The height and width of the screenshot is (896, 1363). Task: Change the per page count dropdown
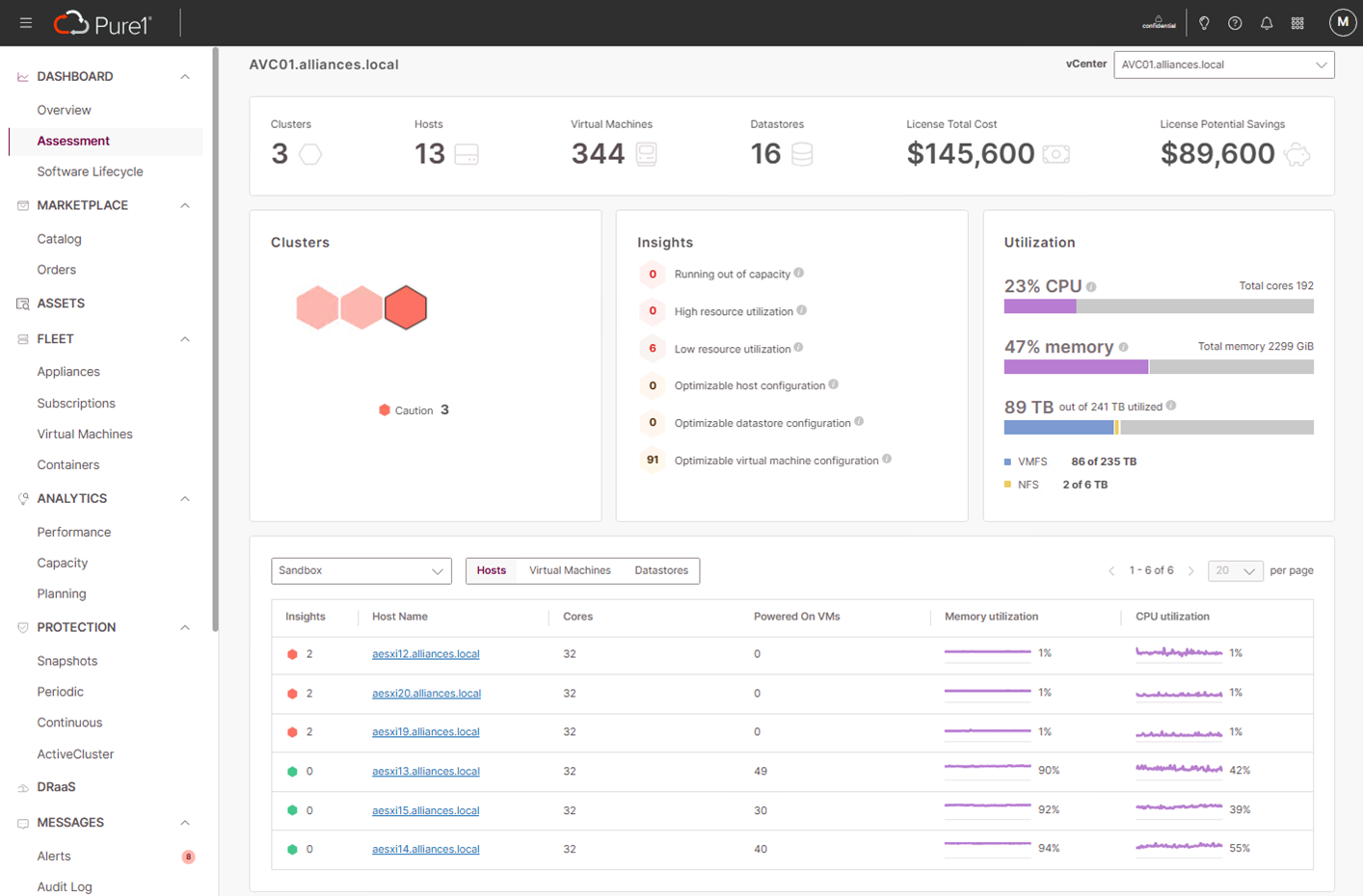point(1235,570)
